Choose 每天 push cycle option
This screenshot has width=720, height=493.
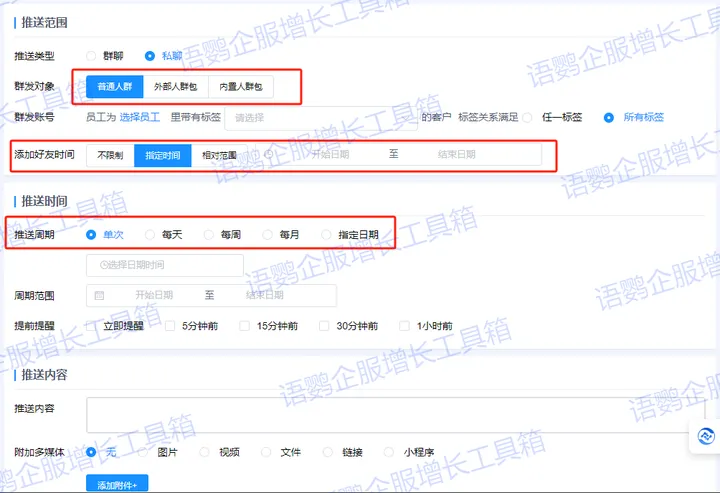[x=151, y=234]
